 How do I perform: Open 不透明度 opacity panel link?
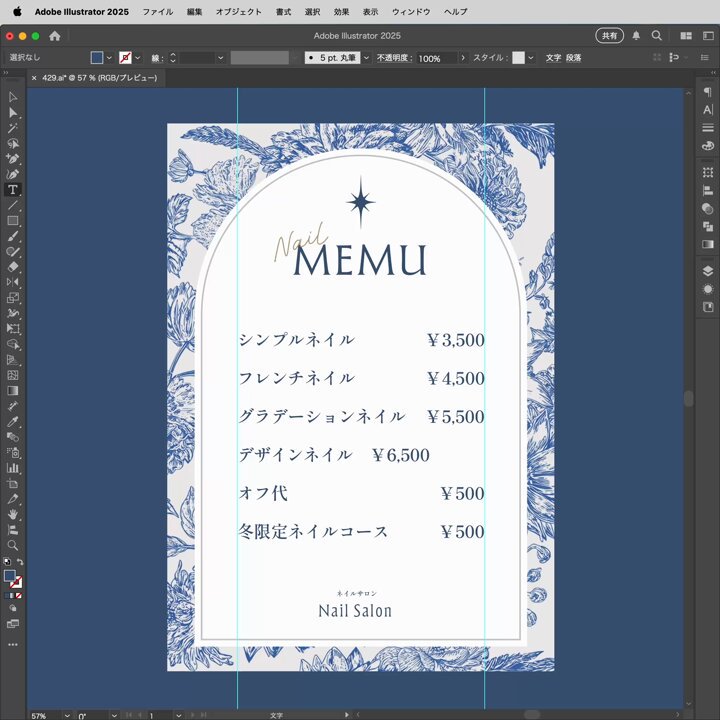394,58
